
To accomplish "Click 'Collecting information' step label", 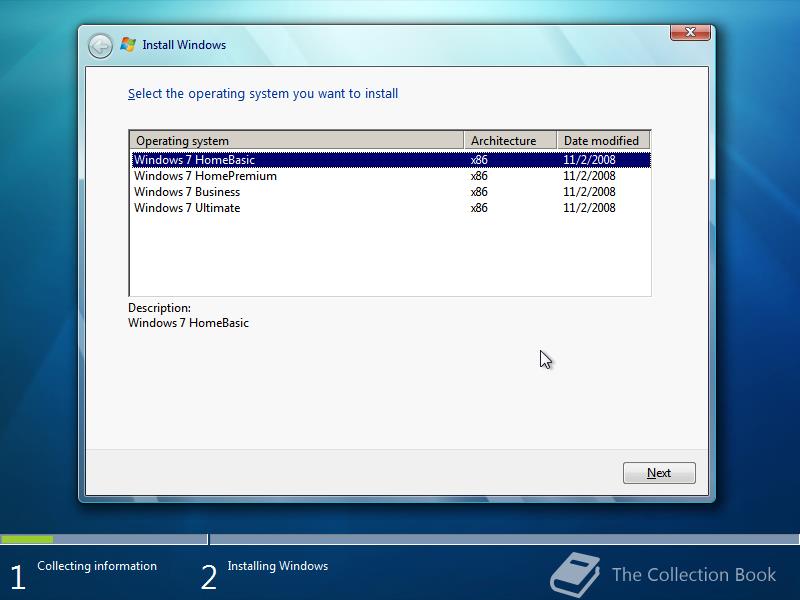I will click(97, 566).
